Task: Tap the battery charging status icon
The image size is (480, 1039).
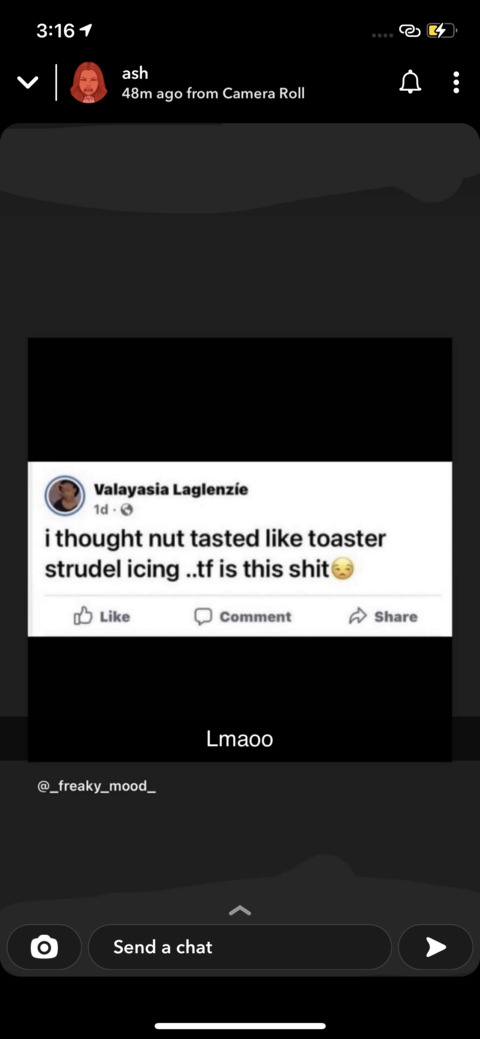Action: 442,30
